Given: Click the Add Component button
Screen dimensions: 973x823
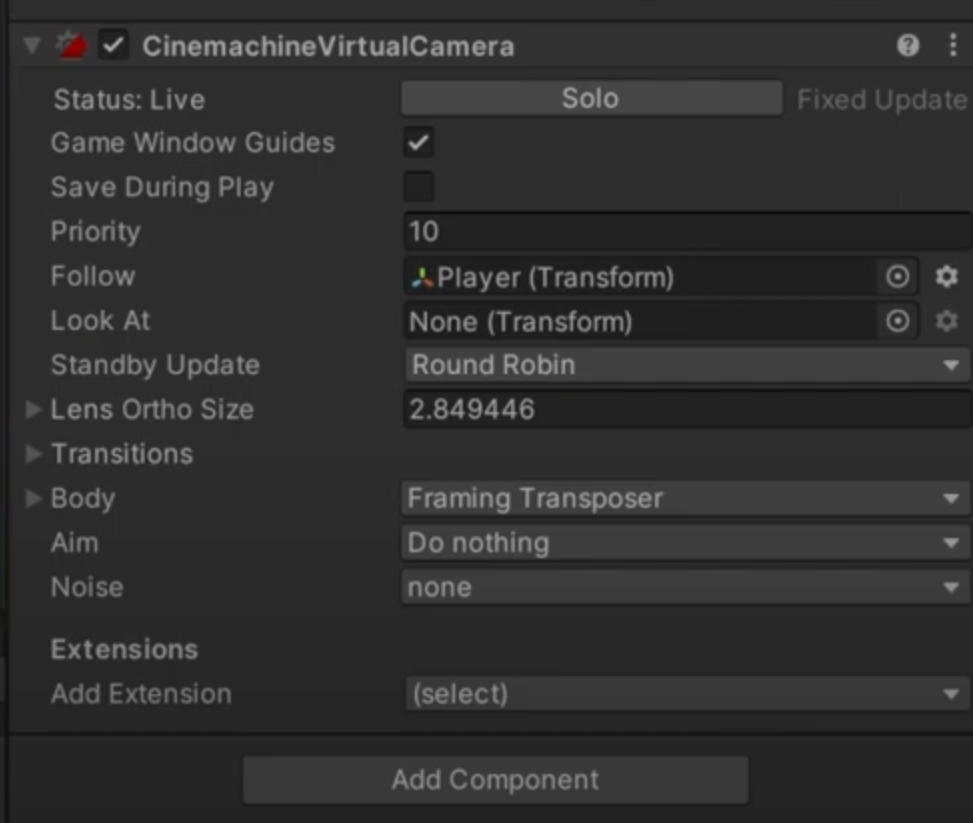Looking at the screenshot, I should tap(495, 780).
